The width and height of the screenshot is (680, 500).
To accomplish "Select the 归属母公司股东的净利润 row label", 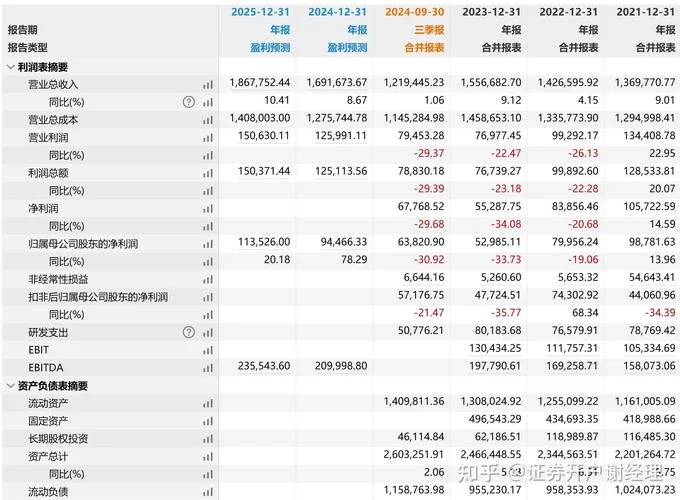I will coord(83,244).
